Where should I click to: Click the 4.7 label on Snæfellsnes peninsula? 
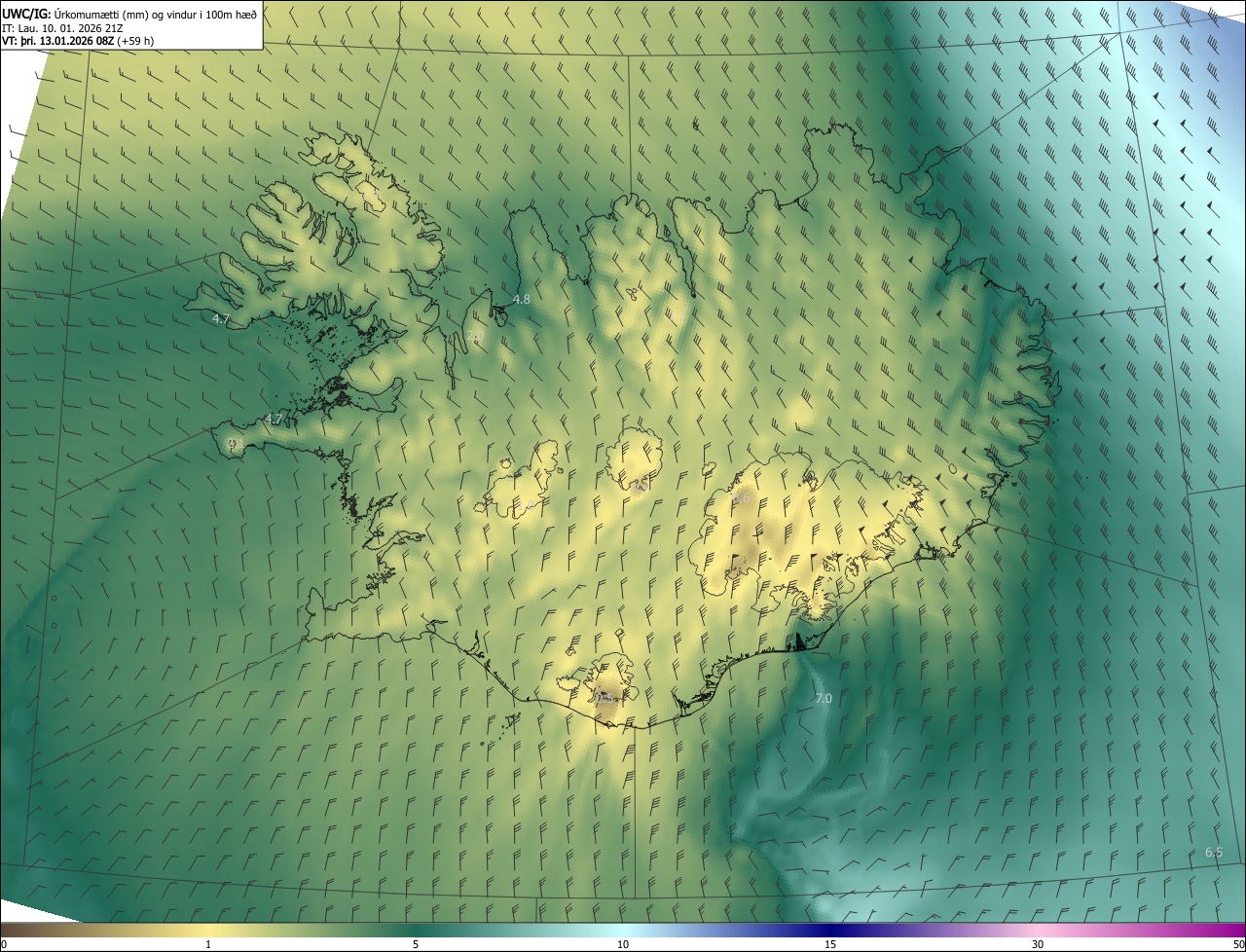click(274, 420)
